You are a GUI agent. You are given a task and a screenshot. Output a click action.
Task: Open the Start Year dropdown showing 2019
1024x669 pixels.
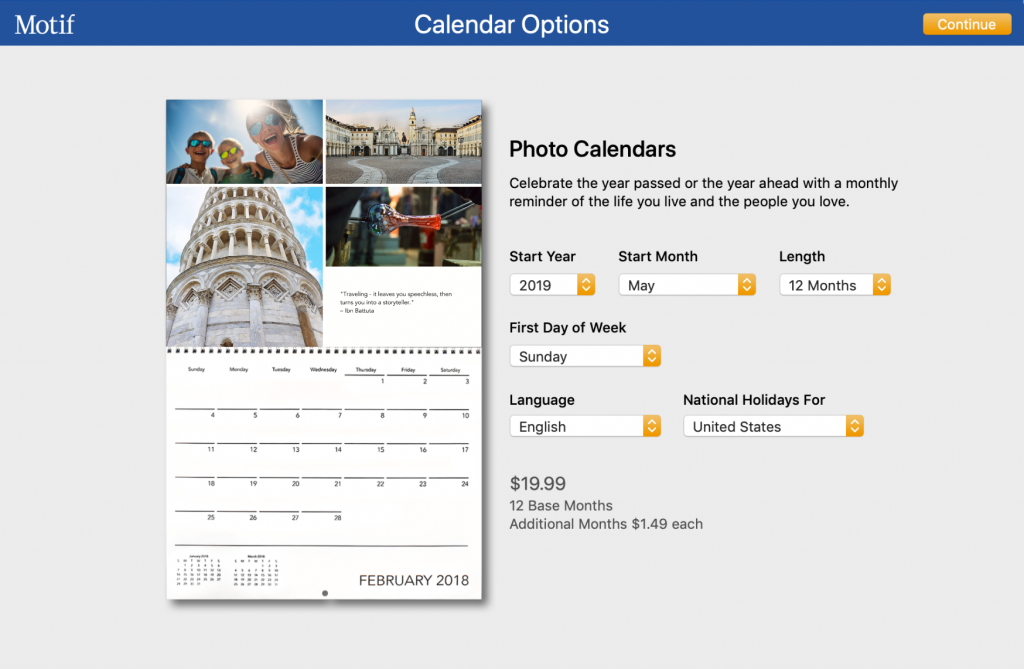pos(552,285)
